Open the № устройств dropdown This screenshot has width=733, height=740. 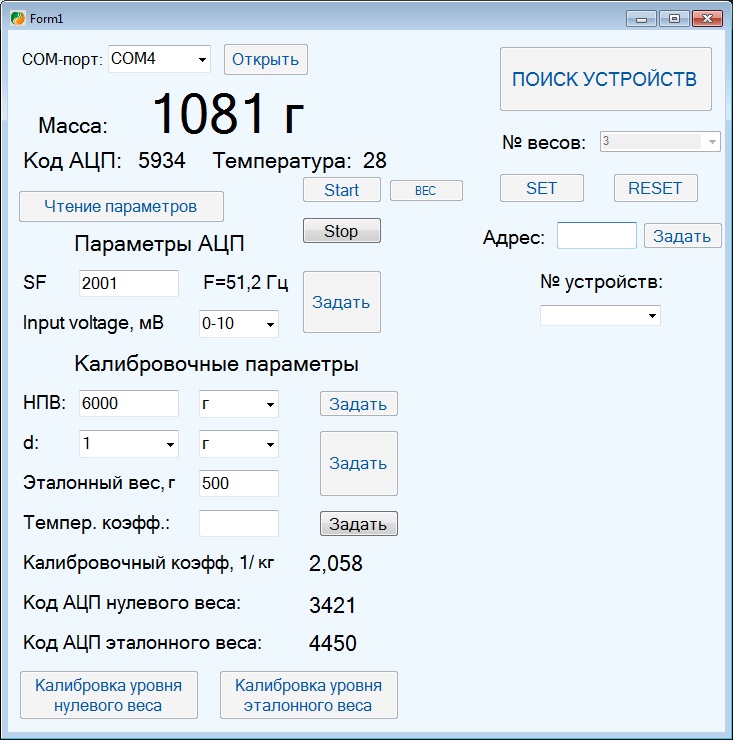(x=600, y=315)
